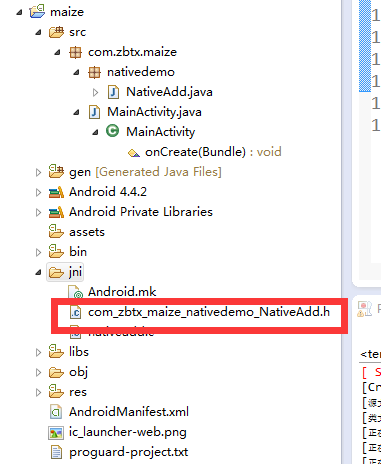Viewport: 381px width, 464px height.
Task: Click the Android.mk file icon
Action: (x=75, y=292)
